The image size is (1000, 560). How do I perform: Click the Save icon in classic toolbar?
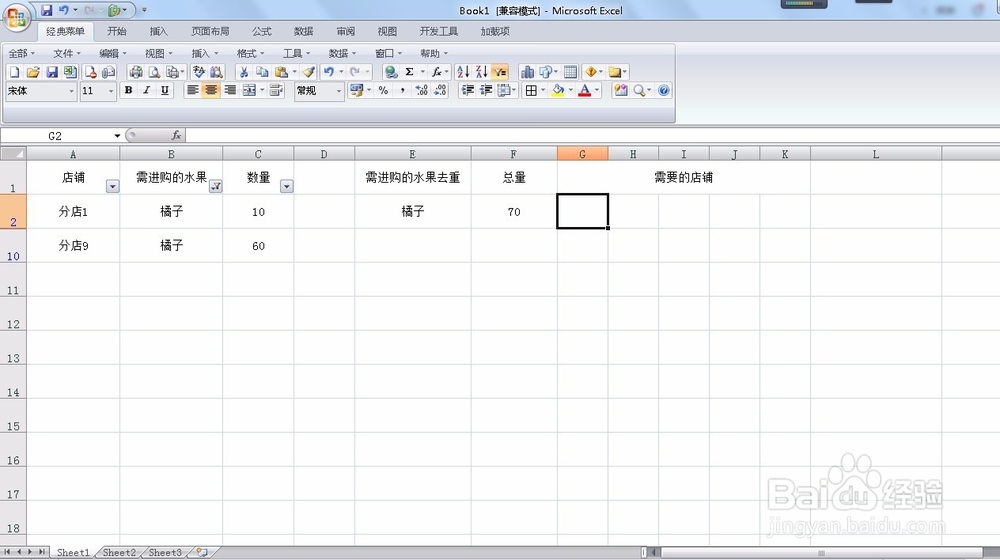click(x=52, y=72)
